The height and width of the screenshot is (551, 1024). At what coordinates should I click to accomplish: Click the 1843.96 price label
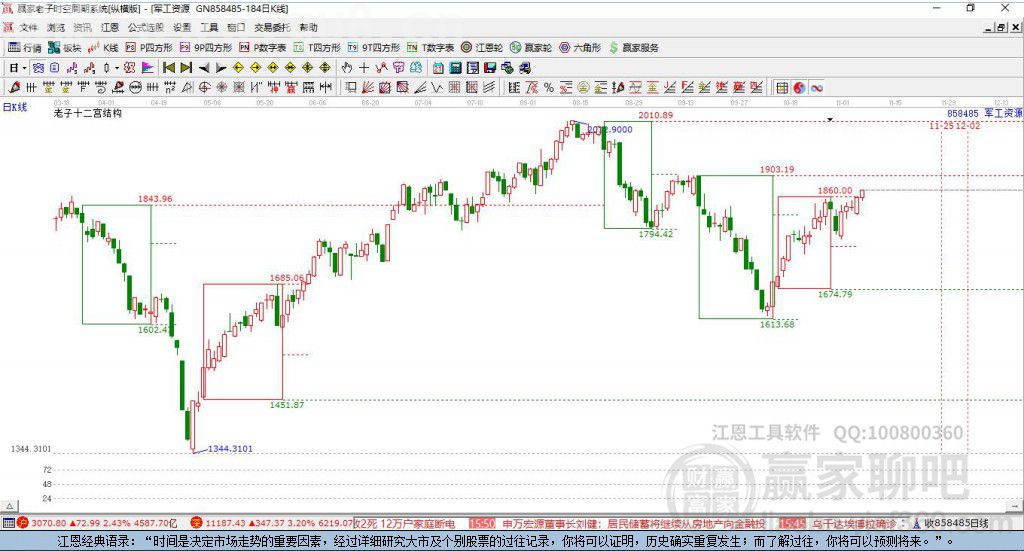155,198
